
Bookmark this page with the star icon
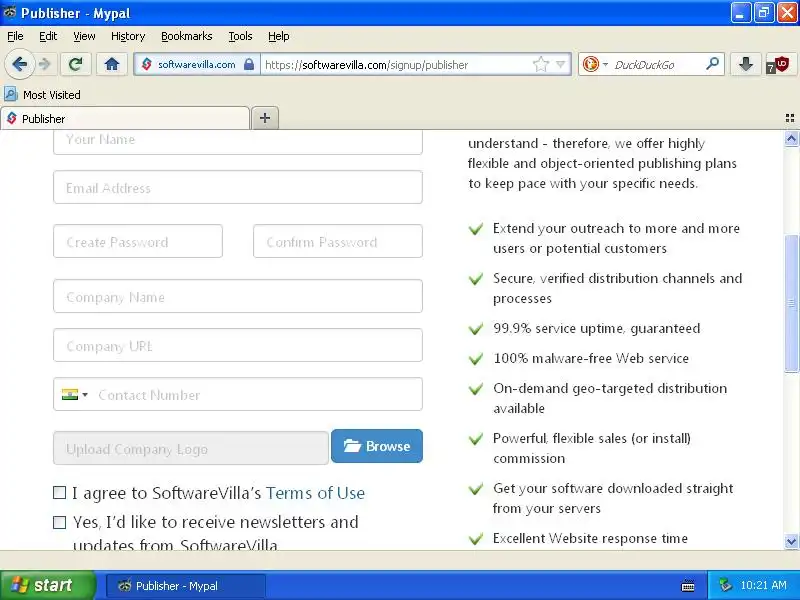point(541,64)
